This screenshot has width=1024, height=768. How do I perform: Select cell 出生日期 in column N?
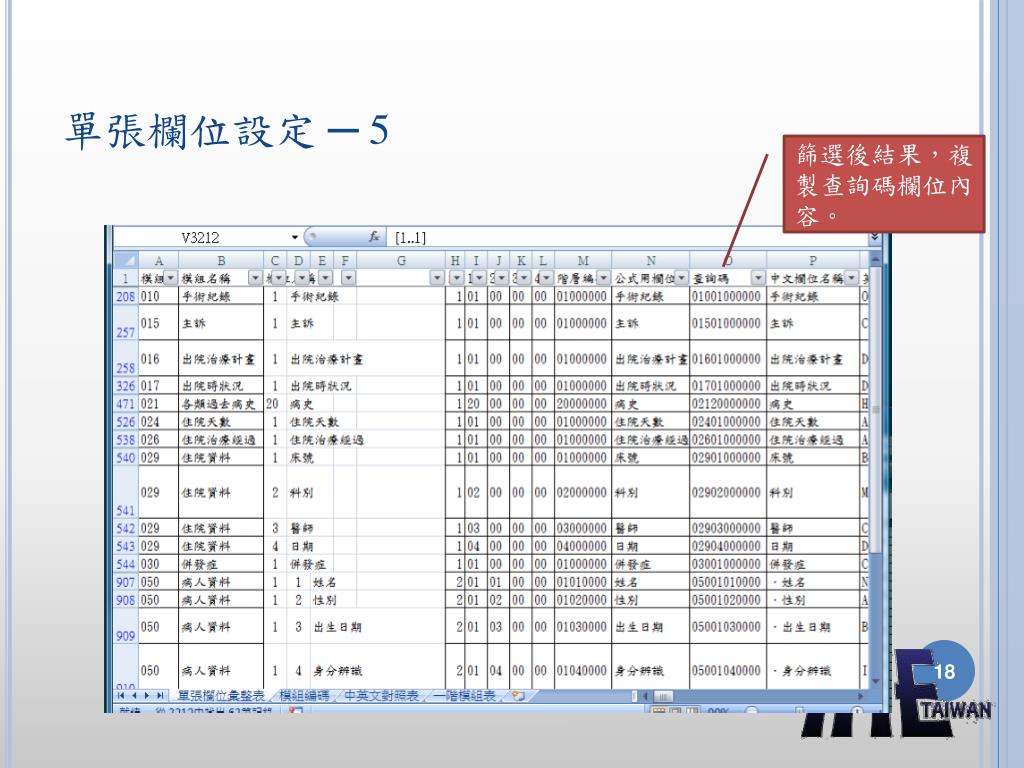650,627
